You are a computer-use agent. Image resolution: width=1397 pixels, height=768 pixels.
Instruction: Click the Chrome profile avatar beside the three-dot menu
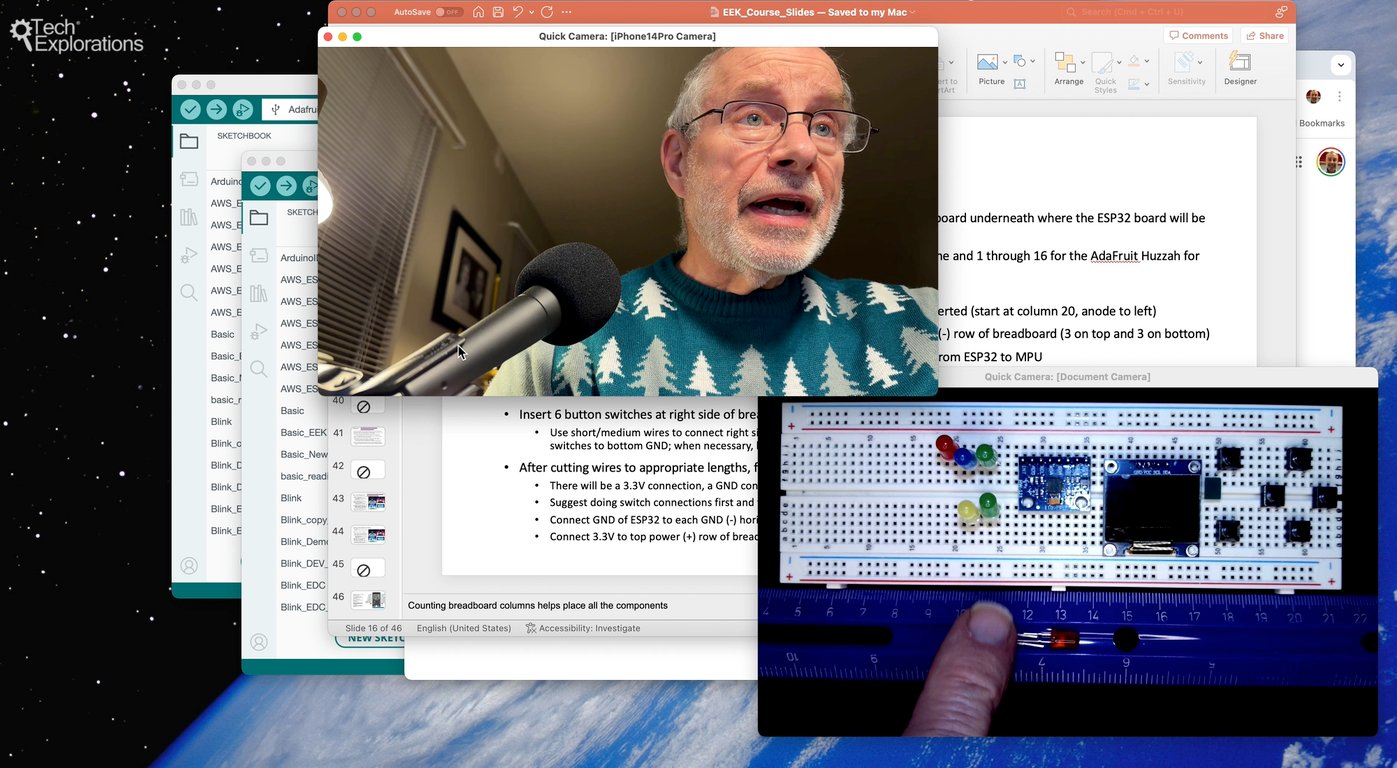coord(1314,97)
